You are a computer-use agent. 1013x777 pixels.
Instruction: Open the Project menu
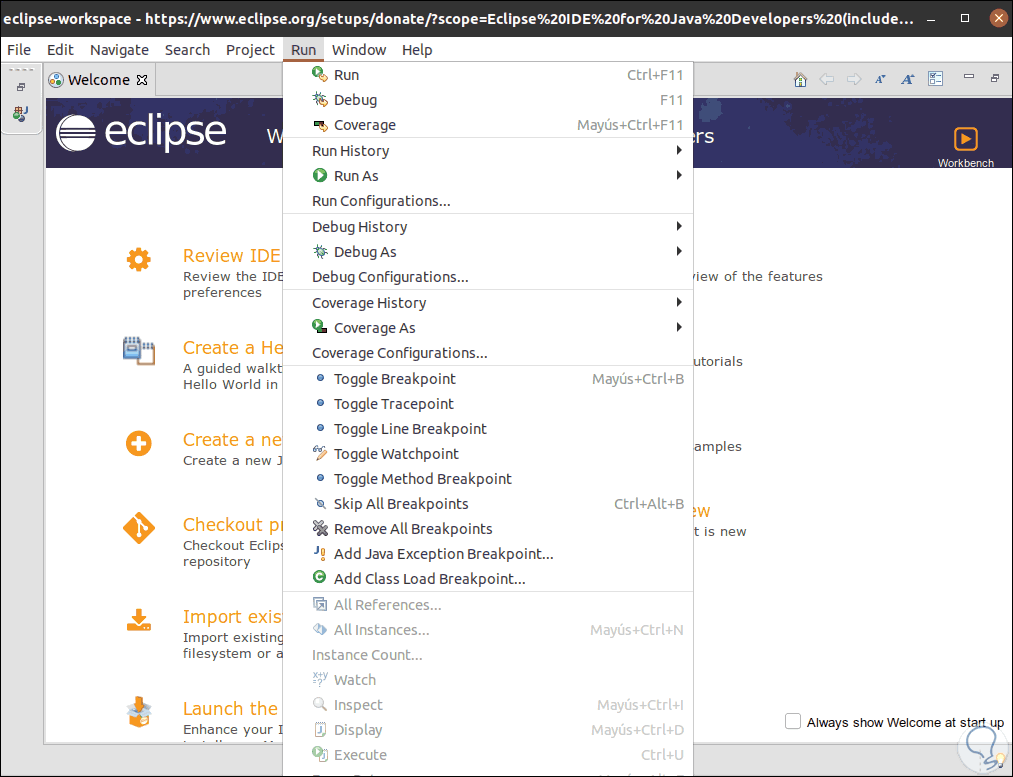[x=250, y=50]
